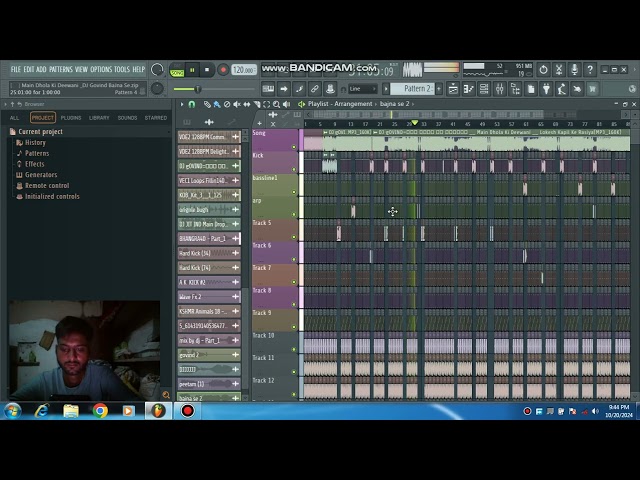Collapse the Current project tree node

click(36, 131)
